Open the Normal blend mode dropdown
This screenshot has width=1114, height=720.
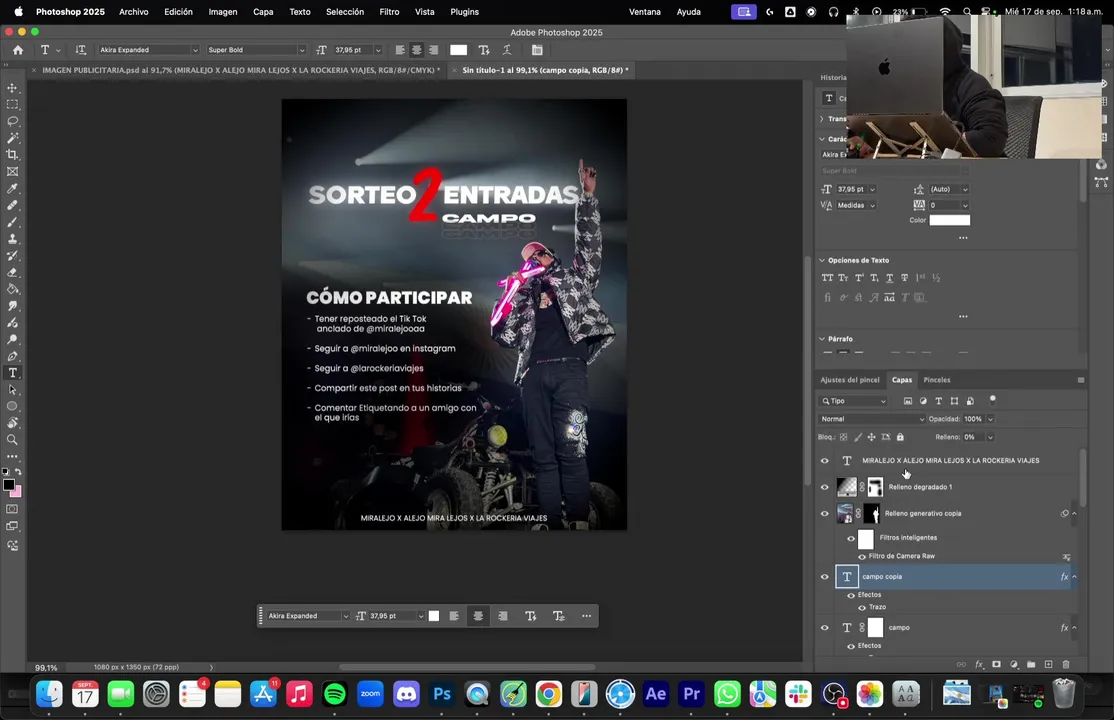[872, 419]
